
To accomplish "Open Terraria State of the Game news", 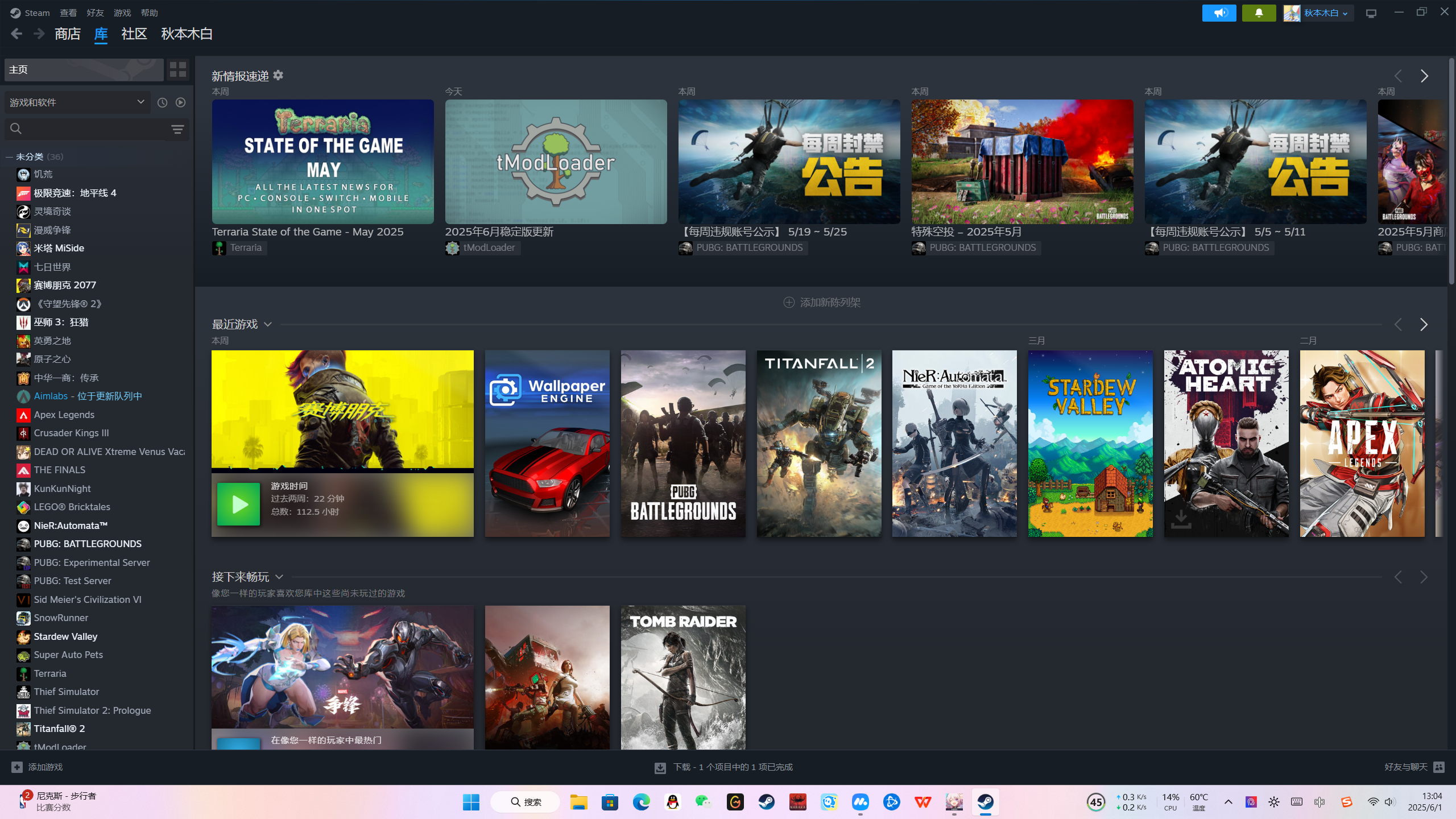I will [x=322, y=162].
